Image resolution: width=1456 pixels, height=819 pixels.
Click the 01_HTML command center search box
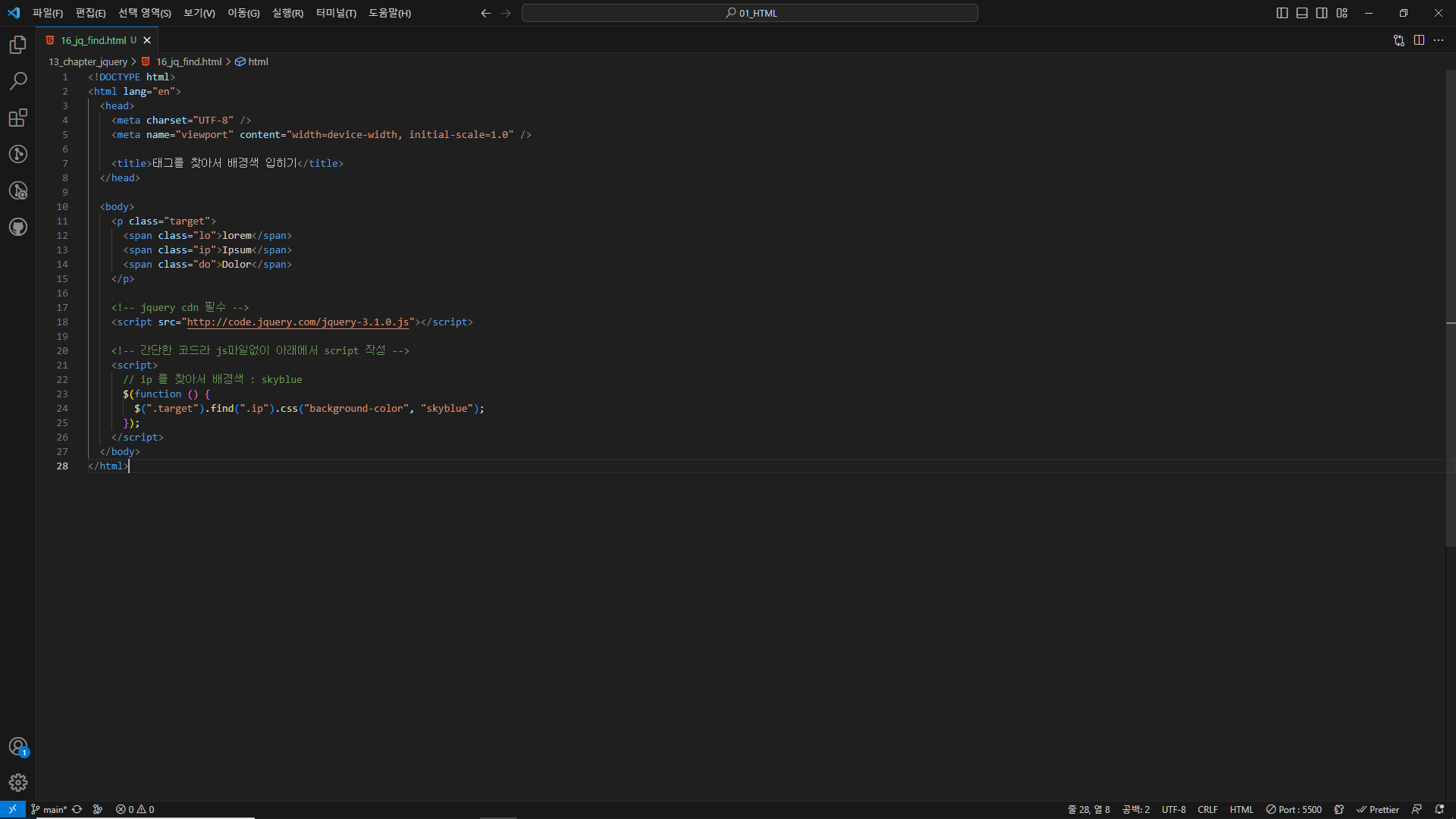click(749, 13)
